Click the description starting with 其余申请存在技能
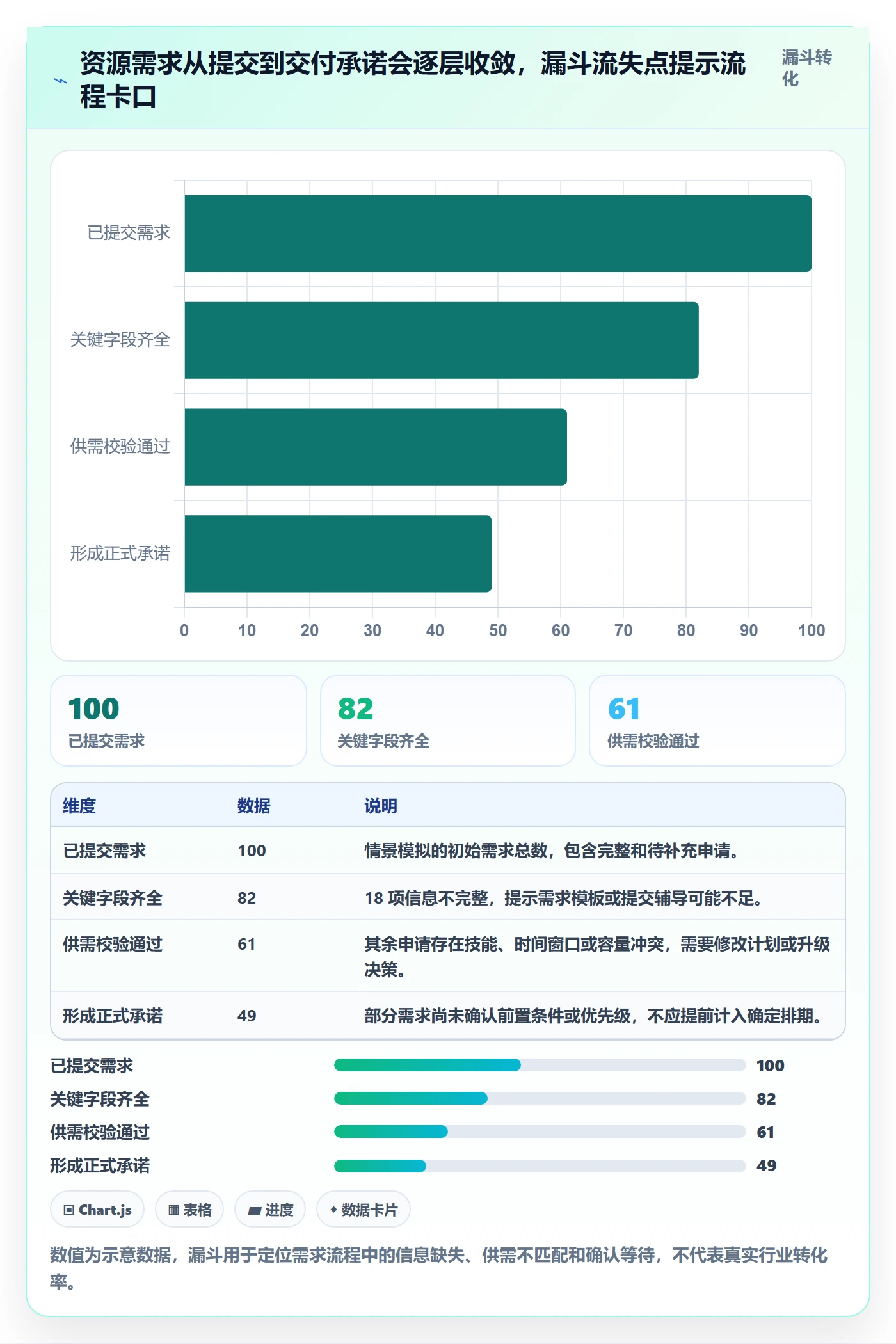Screen dimensions: 896x1344 click(597, 957)
